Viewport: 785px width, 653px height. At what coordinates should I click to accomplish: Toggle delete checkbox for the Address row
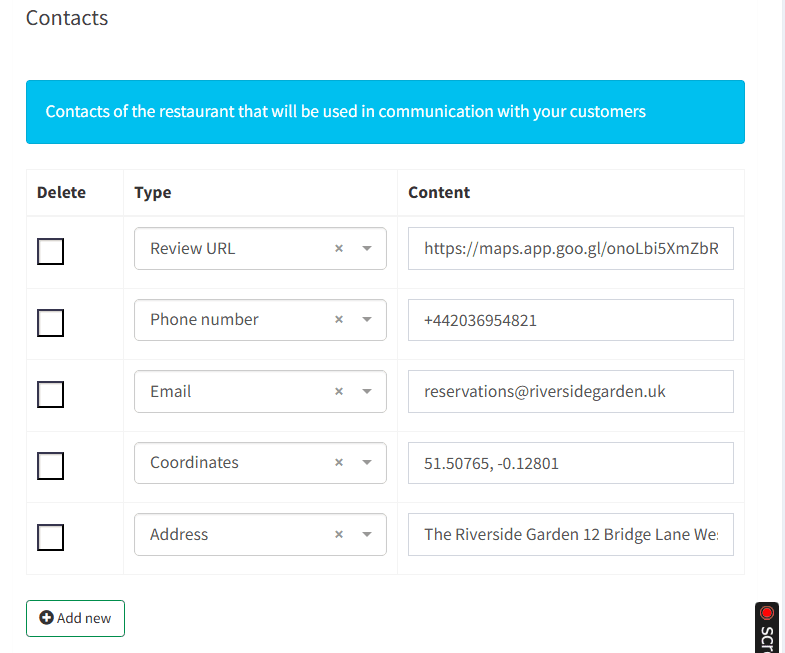coord(51,537)
